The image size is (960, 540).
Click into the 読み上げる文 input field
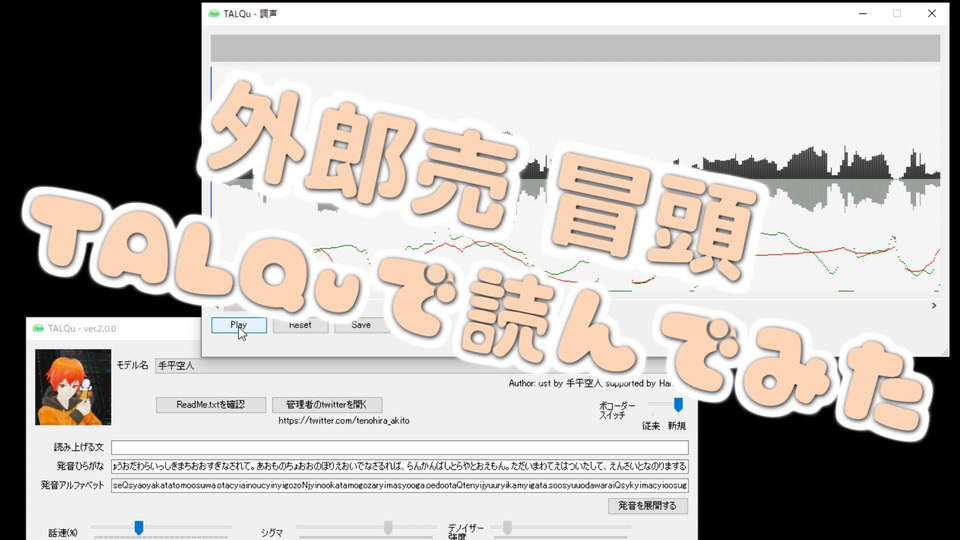(x=399, y=448)
